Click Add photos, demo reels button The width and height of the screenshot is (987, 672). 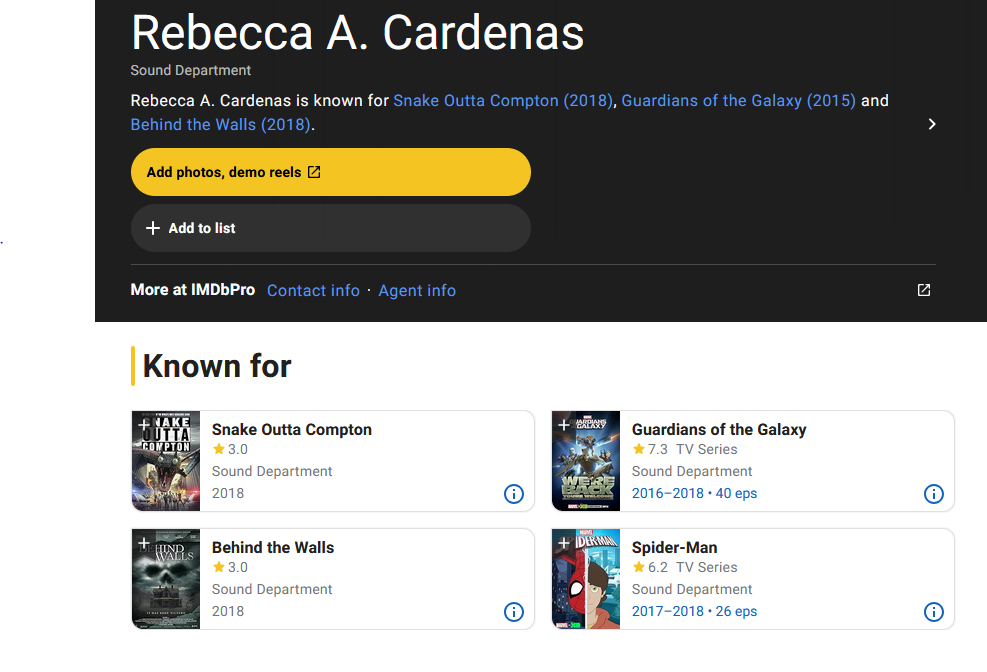[x=330, y=172]
